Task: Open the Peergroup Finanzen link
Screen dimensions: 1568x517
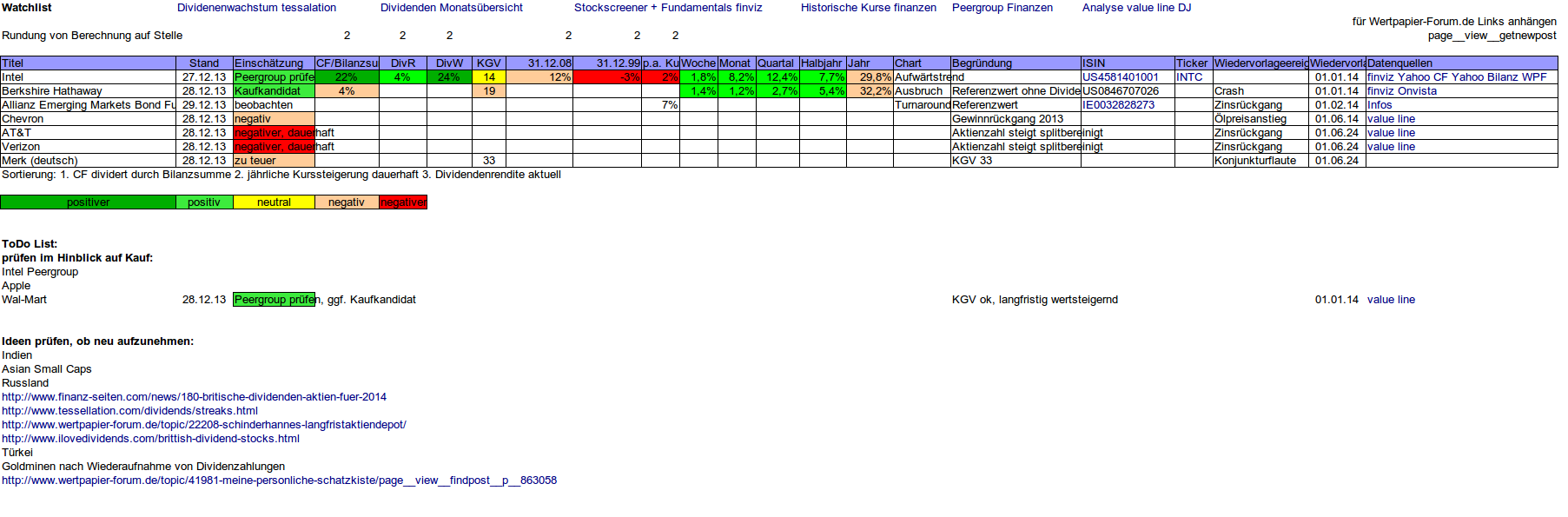Action: click(x=1002, y=8)
